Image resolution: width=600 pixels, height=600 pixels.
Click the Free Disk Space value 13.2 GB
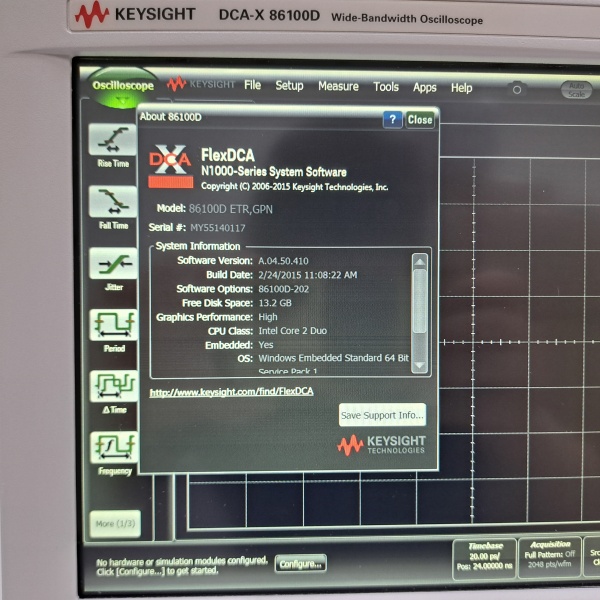pos(275,303)
